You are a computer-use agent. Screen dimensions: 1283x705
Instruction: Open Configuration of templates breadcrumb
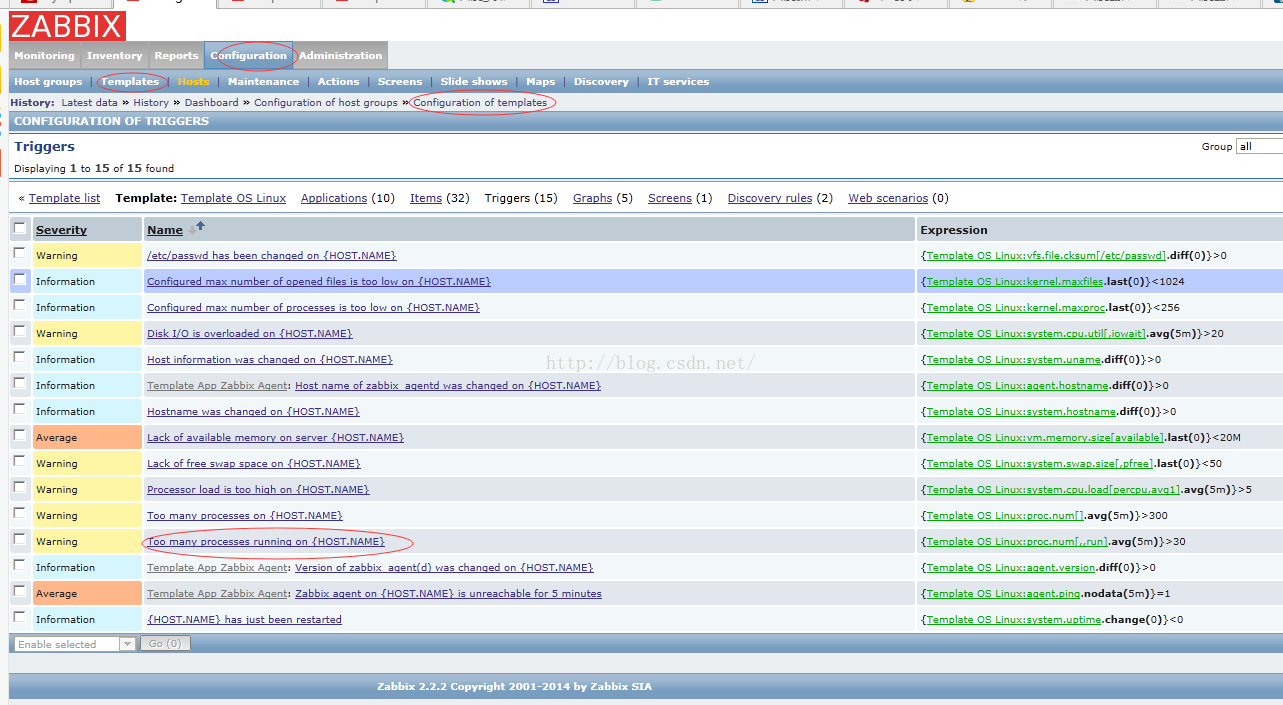coord(480,103)
